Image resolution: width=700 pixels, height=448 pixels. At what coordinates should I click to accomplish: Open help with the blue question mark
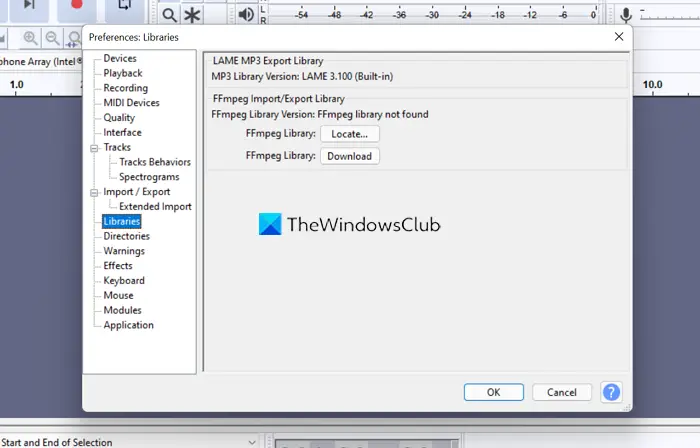tap(611, 392)
